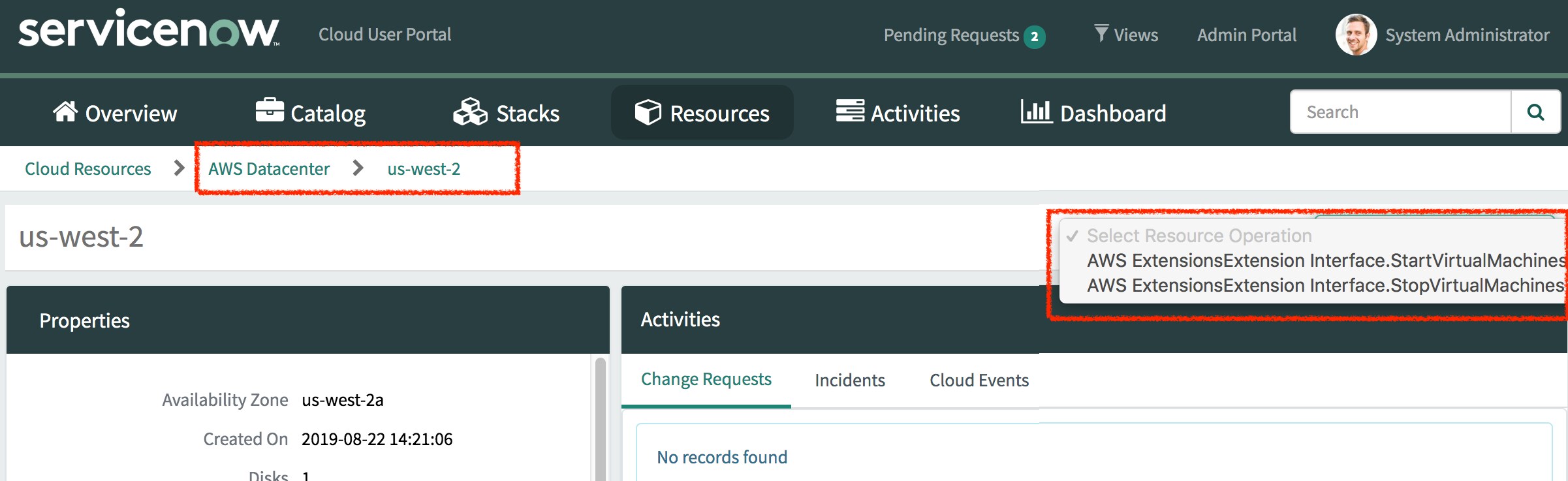Click the Catalog briefcase icon
The height and width of the screenshot is (481, 1568).
pos(270,110)
